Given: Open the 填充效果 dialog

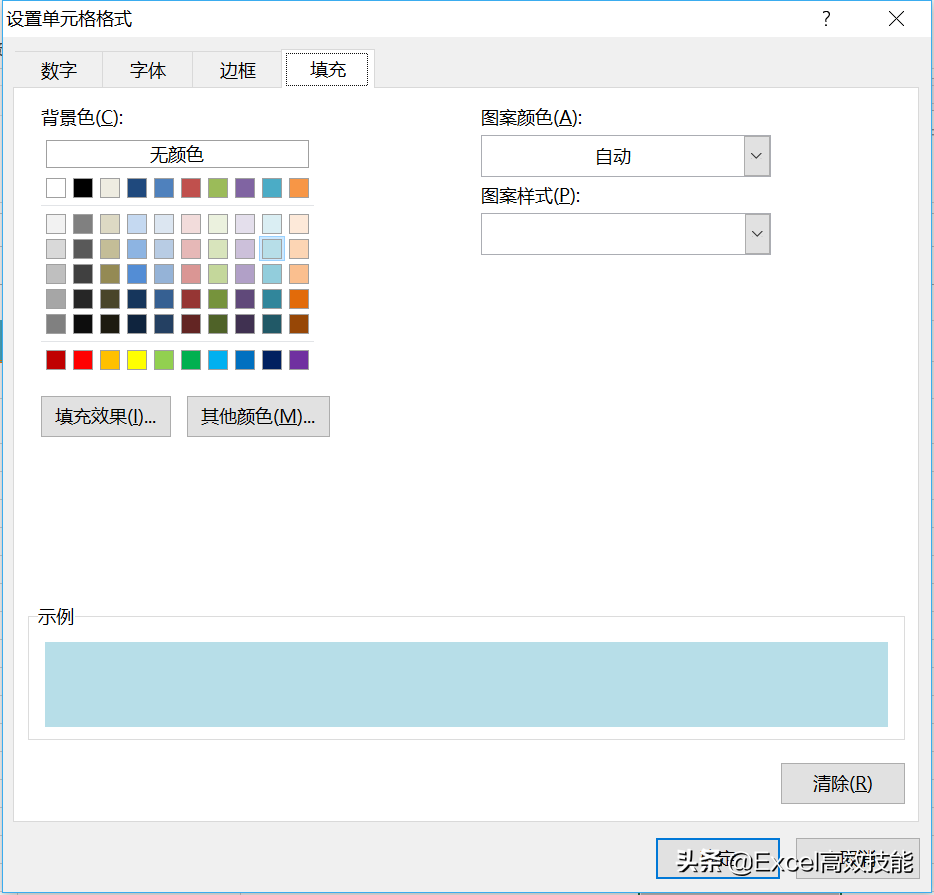Looking at the screenshot, I should tap(106, 416).
